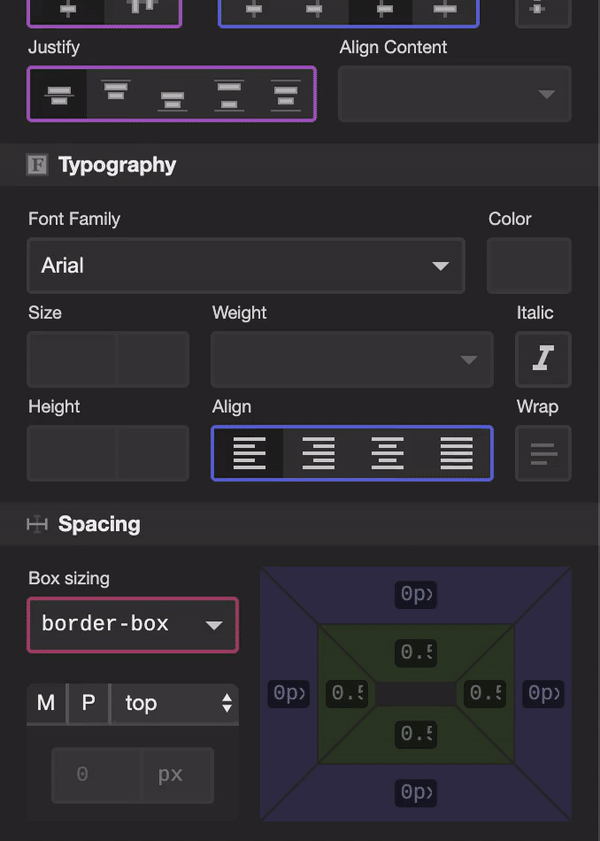Image resolution: width=600 pixels, height=841 pixels.
Task: Click the font Size input field
Action: 72,359
